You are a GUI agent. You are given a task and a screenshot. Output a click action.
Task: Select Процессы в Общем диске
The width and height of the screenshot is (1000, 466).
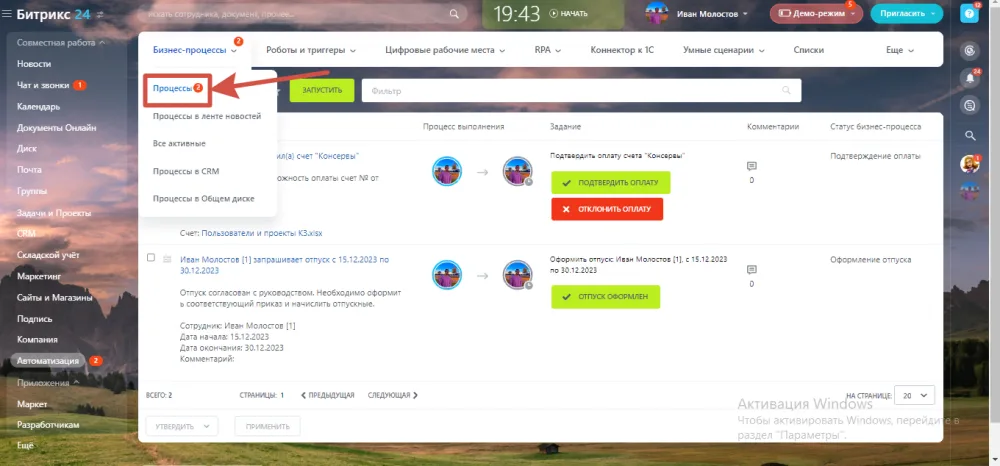(203, 199)
